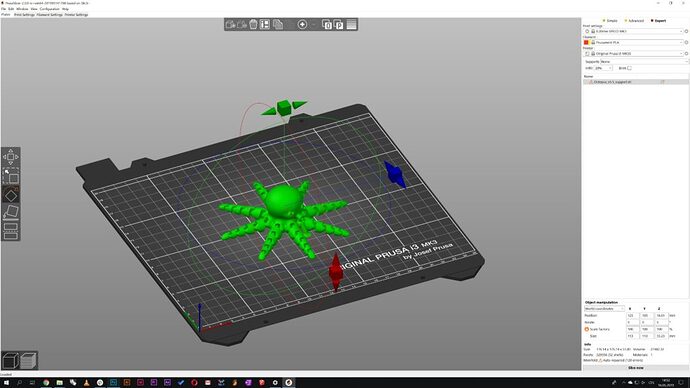Select the Move gizmo tool
690x388 pixels.
pyautogui.click(x=11, y=157)
